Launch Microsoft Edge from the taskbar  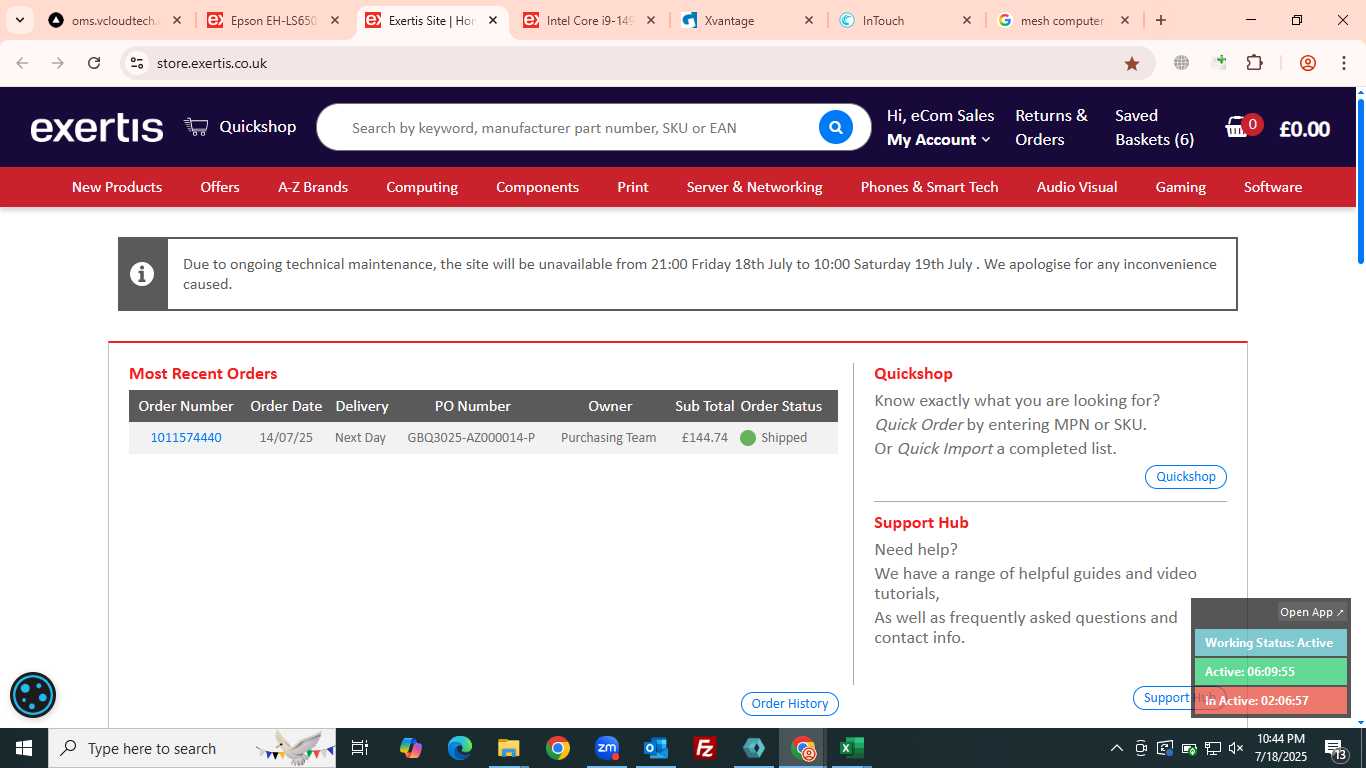tap(460, 748)
